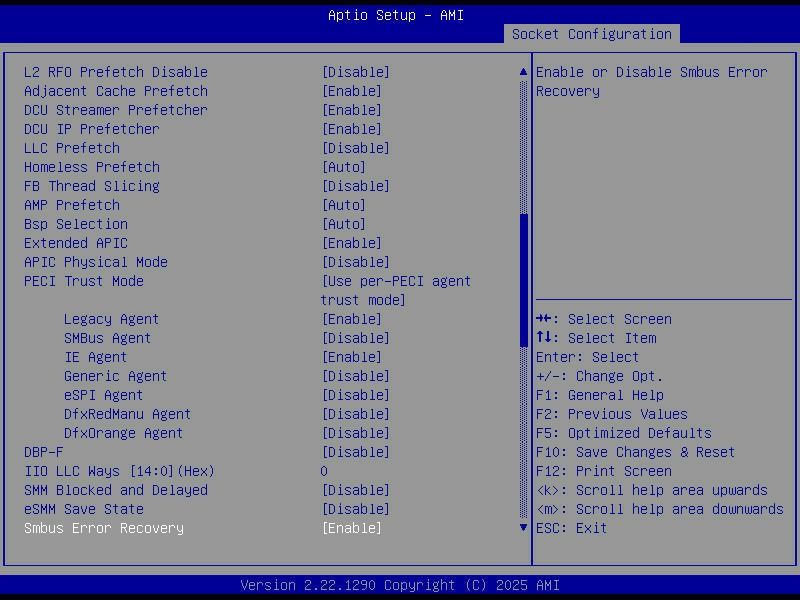Toggle SMBus Agent Disable value

pos(356,338)
